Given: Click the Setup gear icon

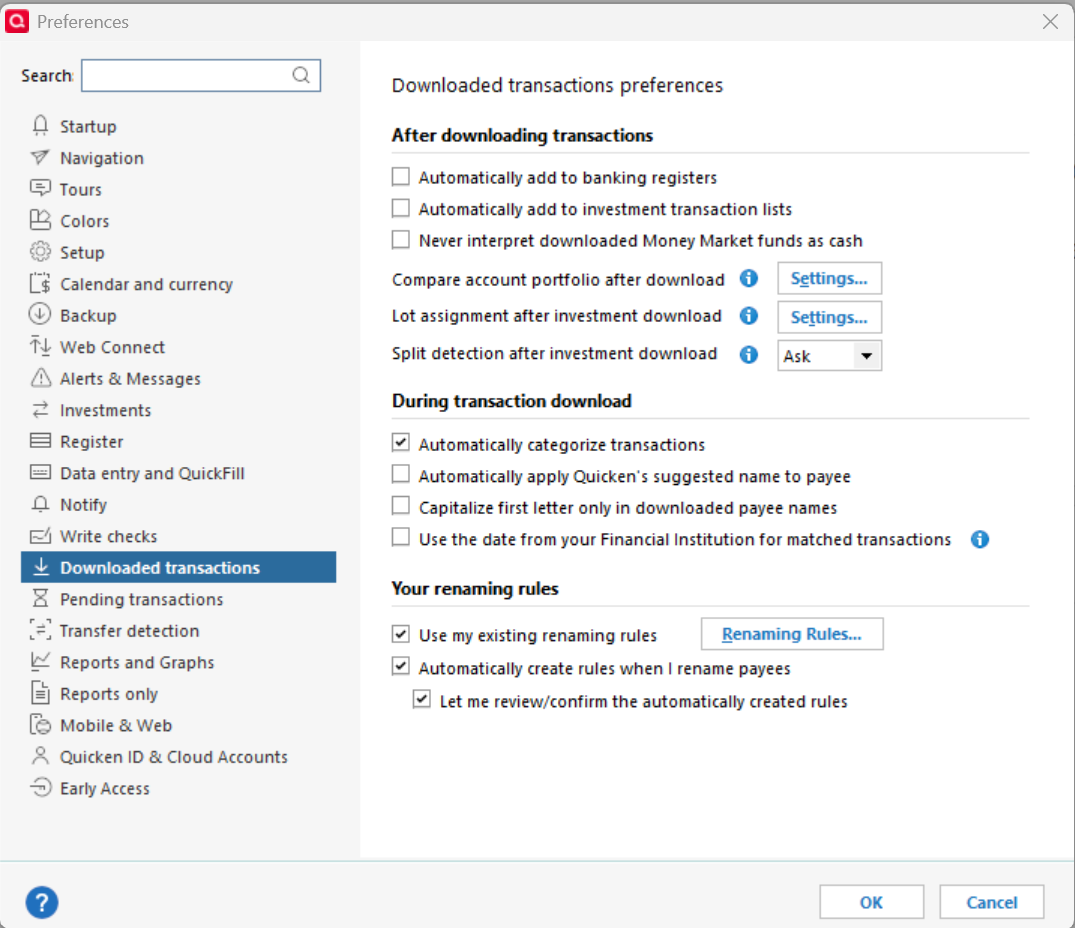Looking at the screenshot, I should pos(40,252).
